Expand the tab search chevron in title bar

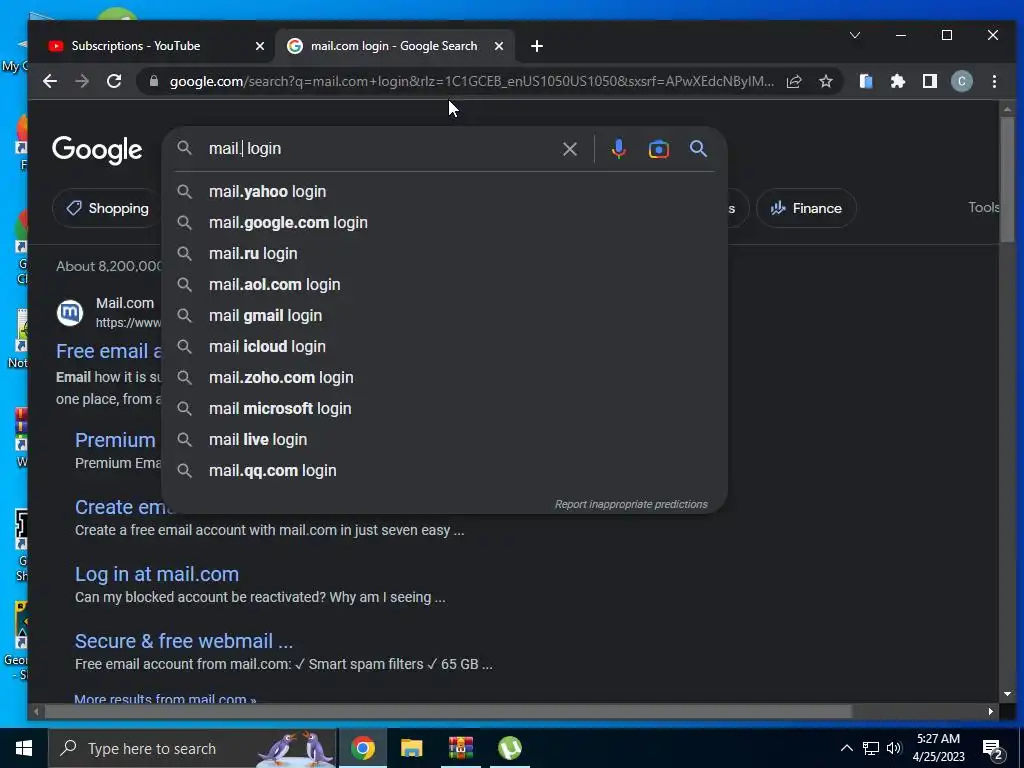pos(855,35)
